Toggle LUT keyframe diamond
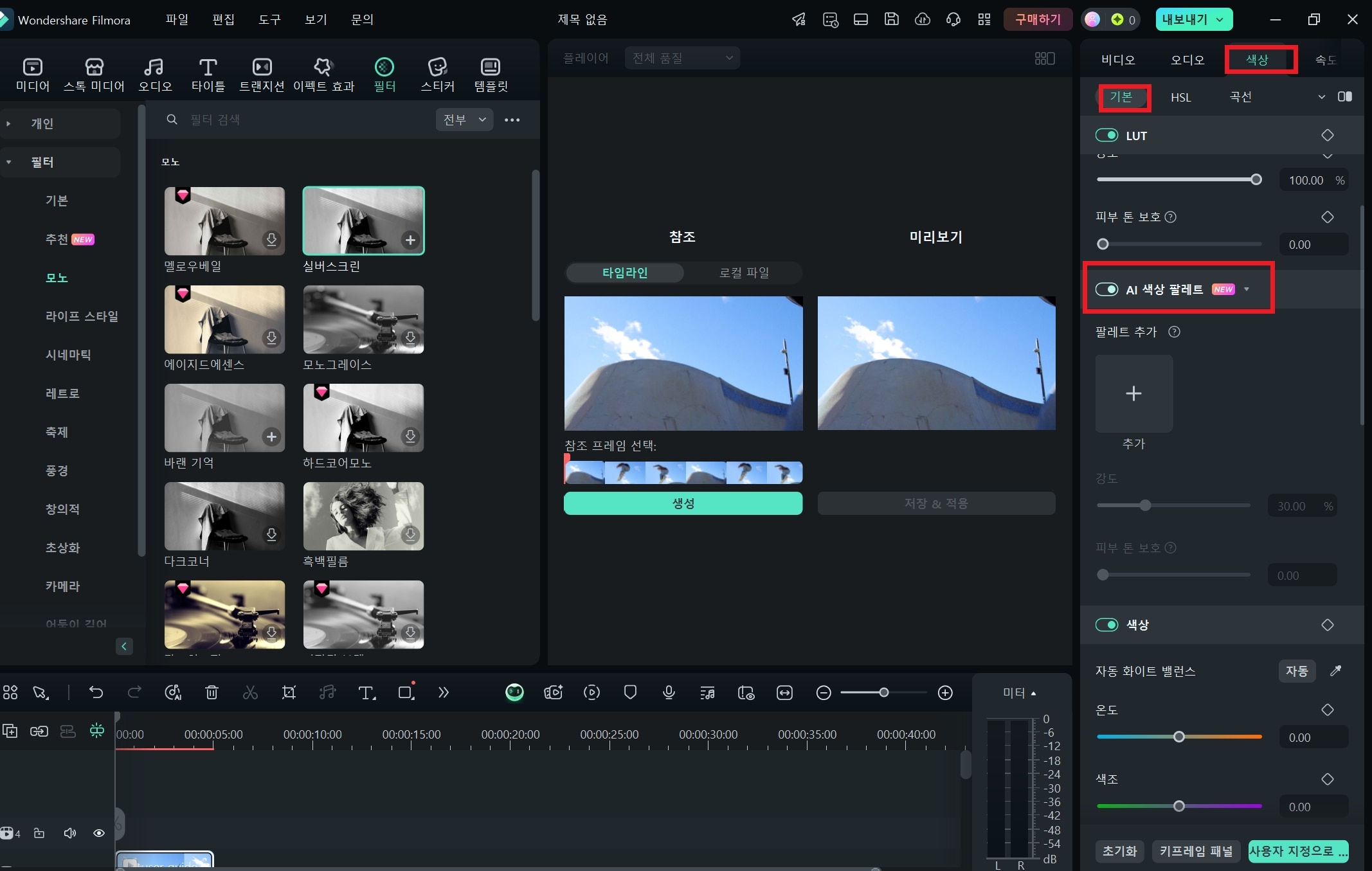The height and width of the screenshot is (871, 1372). 1328,135
